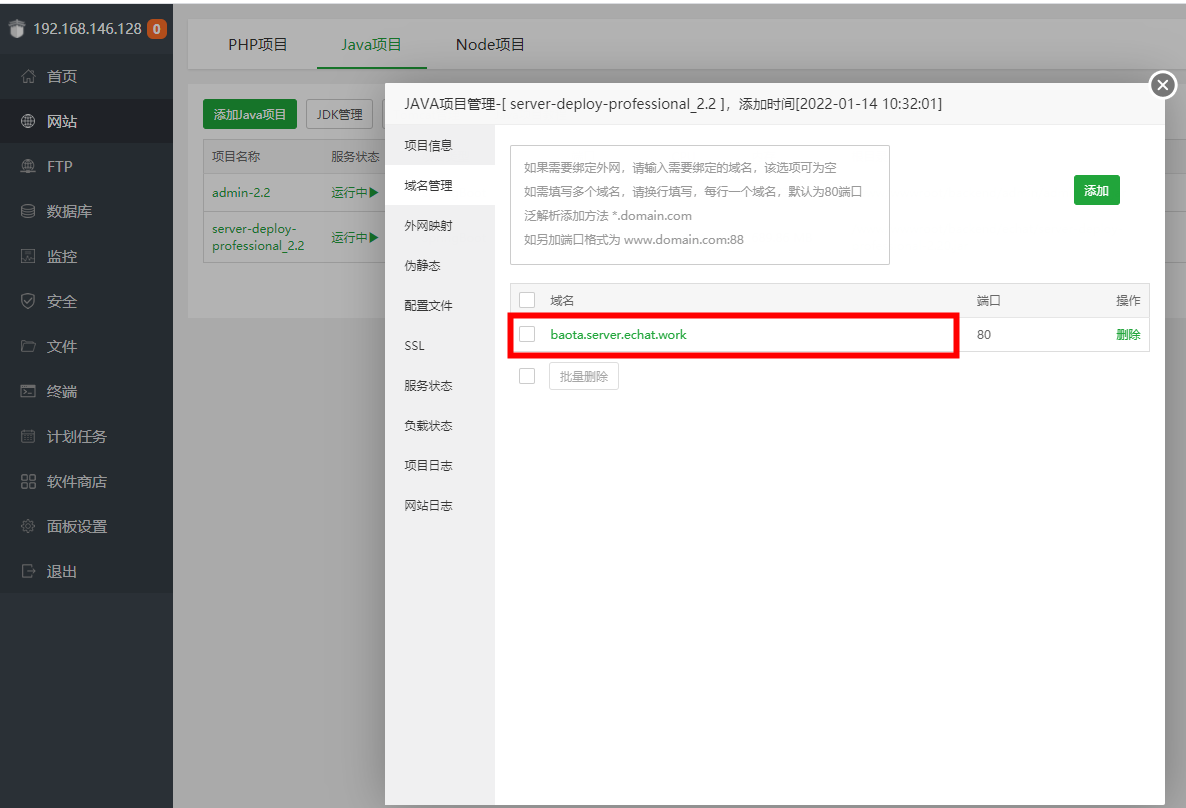Open the 终端 terminal icon
The height and width of the screenshot is (808, 1186).
28,392
